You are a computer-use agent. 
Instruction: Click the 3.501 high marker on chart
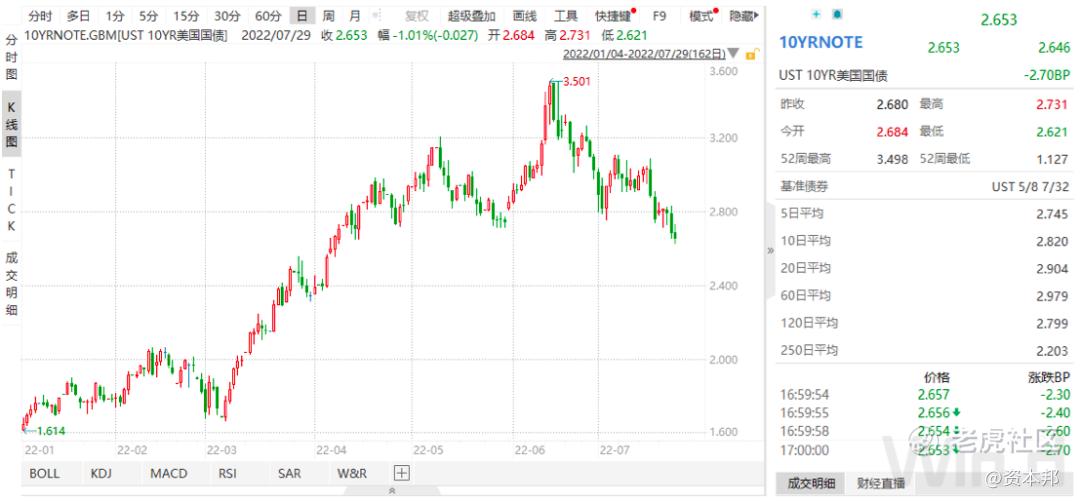[577, 81]
